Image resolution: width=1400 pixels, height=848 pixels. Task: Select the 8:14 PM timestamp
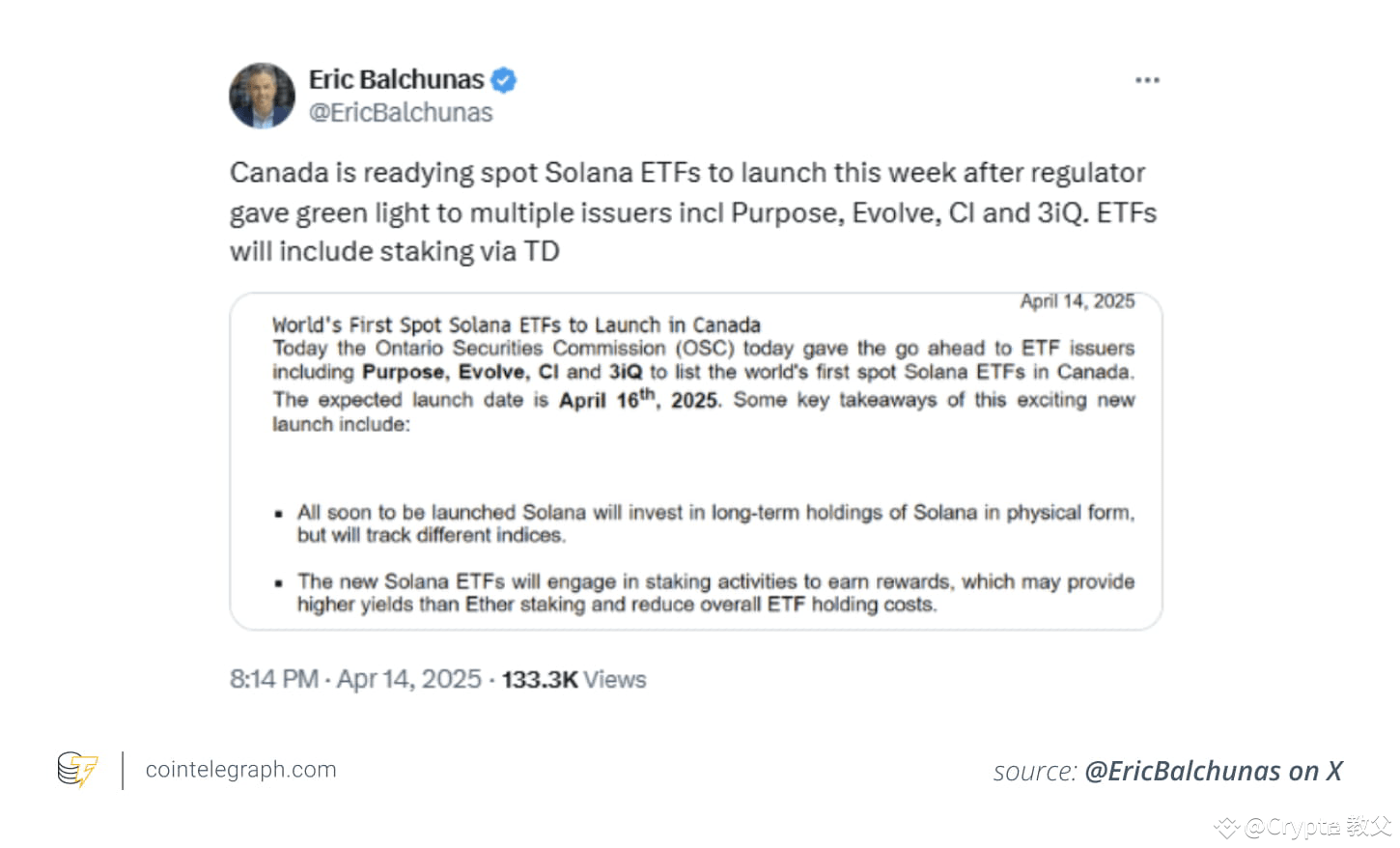point(271,679)
